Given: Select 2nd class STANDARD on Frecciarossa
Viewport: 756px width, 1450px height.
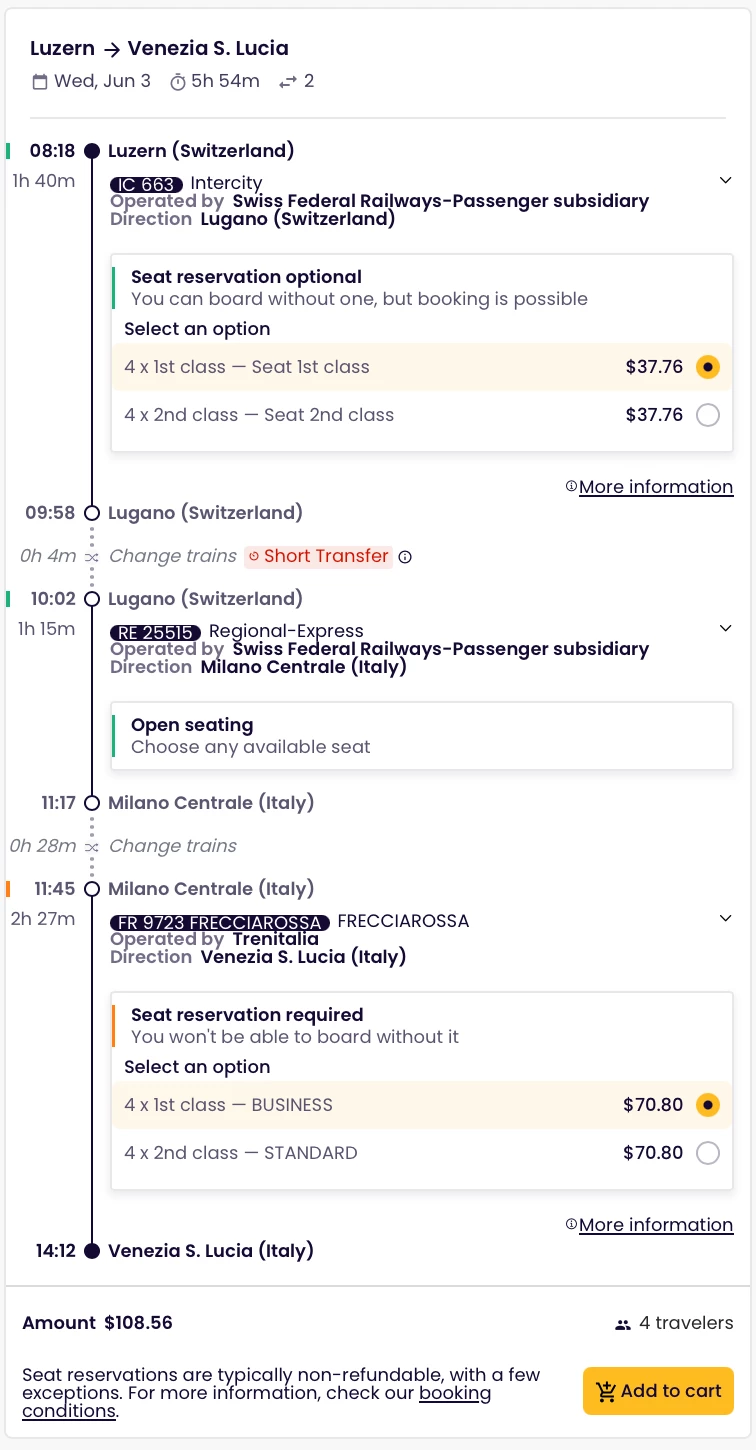Looking at the screenshot, I should [707, 1153].
